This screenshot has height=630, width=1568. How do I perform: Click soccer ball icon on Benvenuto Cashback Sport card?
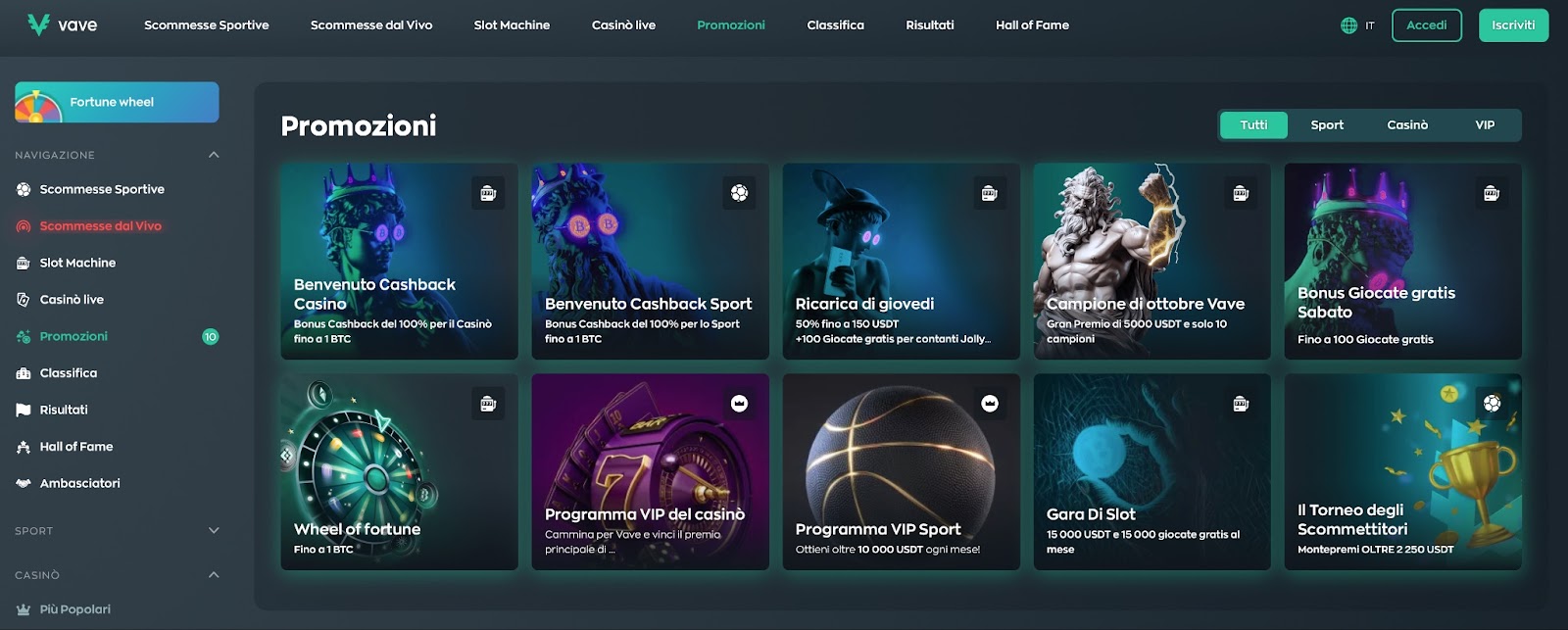click(739, 193)
